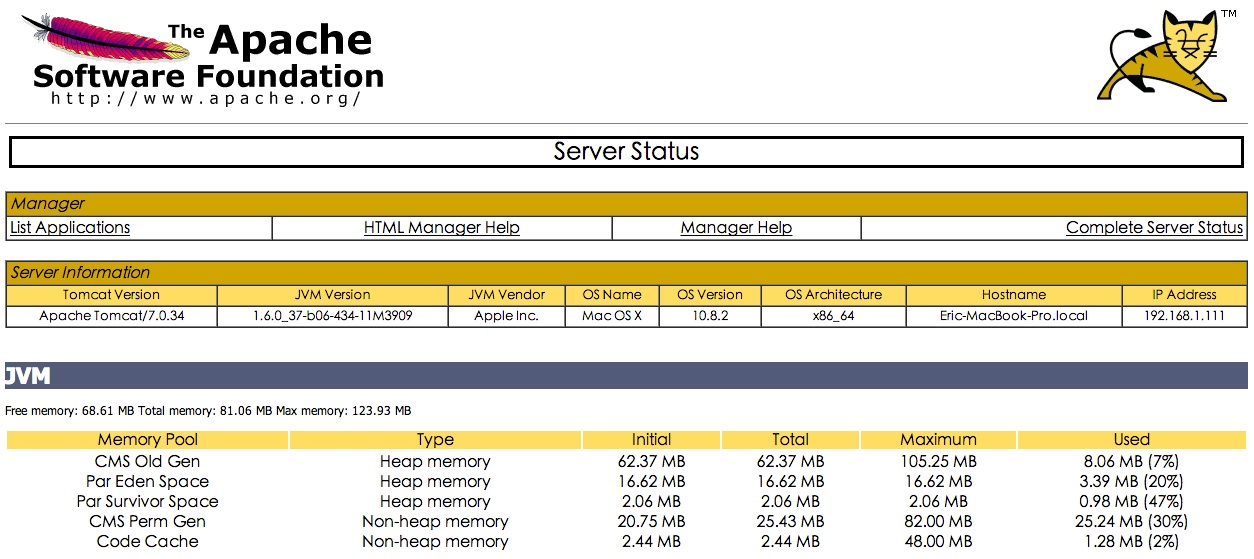Click CMS Perm Gen maximum 82.00 MB
This screenshot has height=559, width=1254.
pyautogui.click(x=938, y=522)
